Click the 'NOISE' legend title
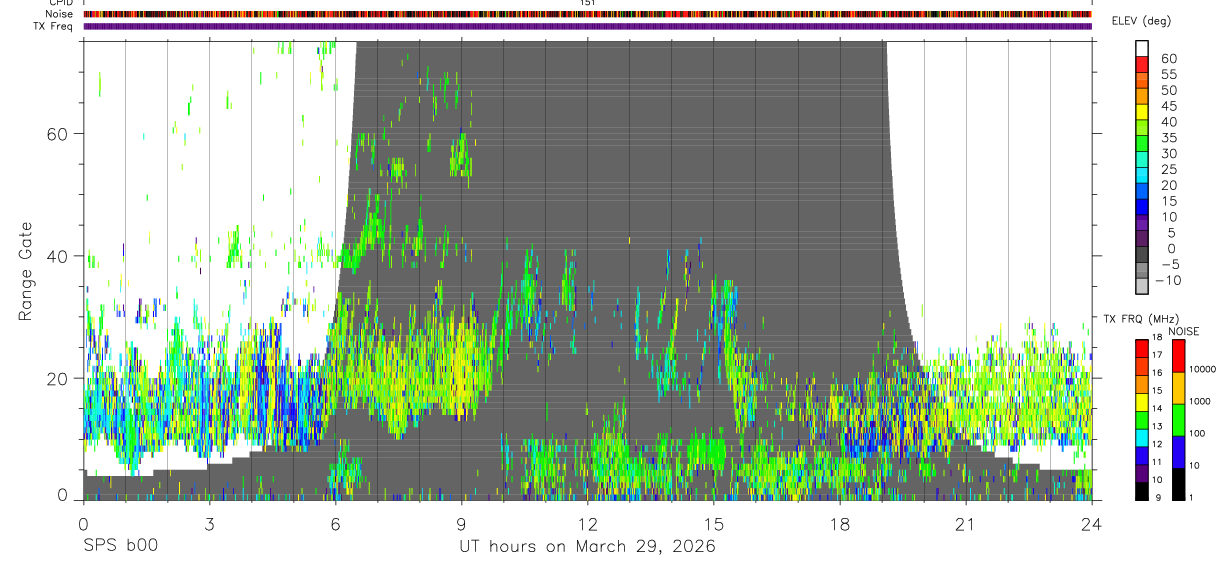Screen dimensions: 1228x567 tap(1183, 331)
